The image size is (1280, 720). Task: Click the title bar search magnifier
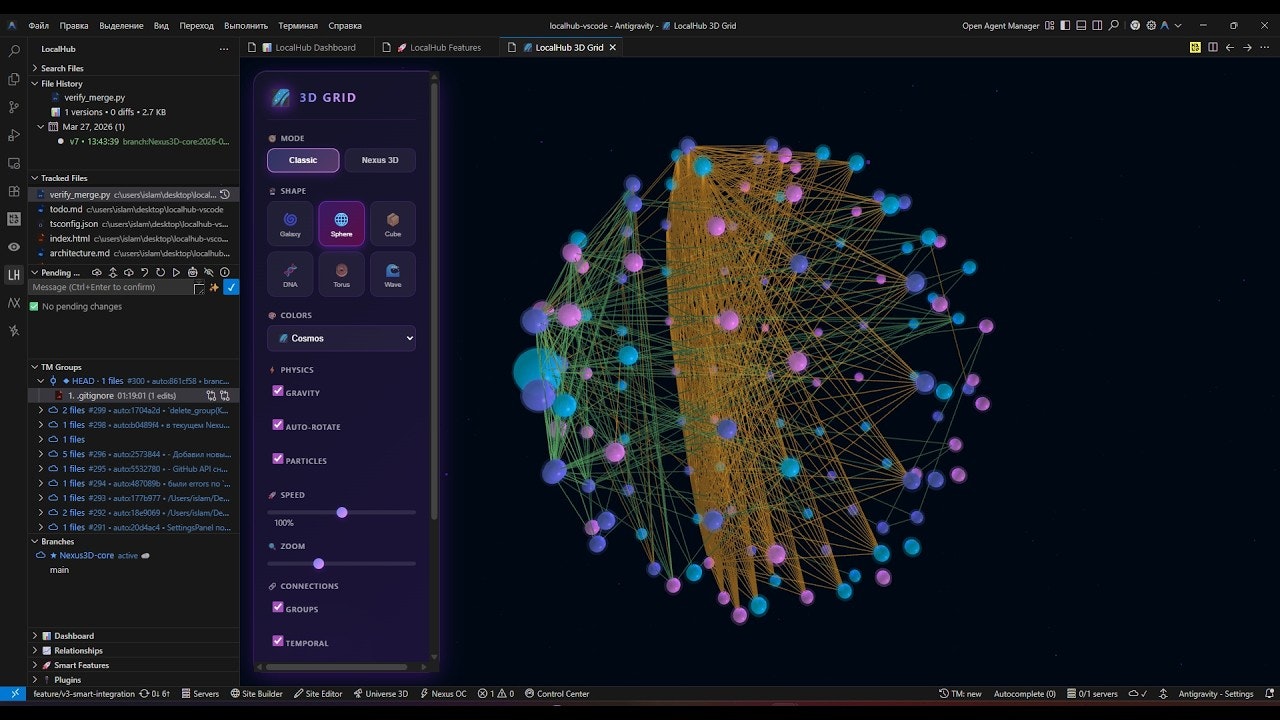[1114, 25]
